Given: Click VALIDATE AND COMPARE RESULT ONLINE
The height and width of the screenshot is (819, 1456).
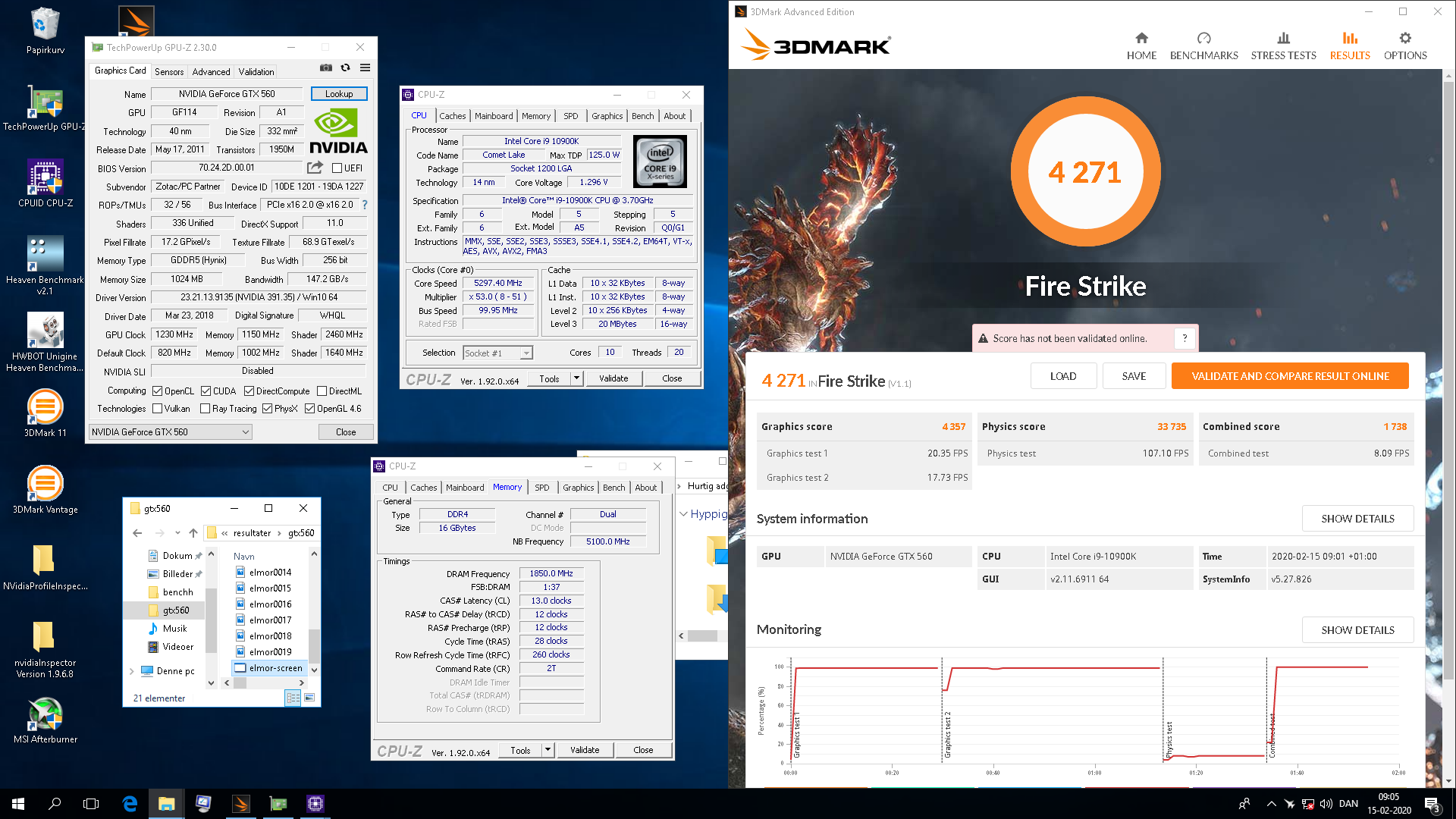Looking at the screenshot, I should point(1290,376).
